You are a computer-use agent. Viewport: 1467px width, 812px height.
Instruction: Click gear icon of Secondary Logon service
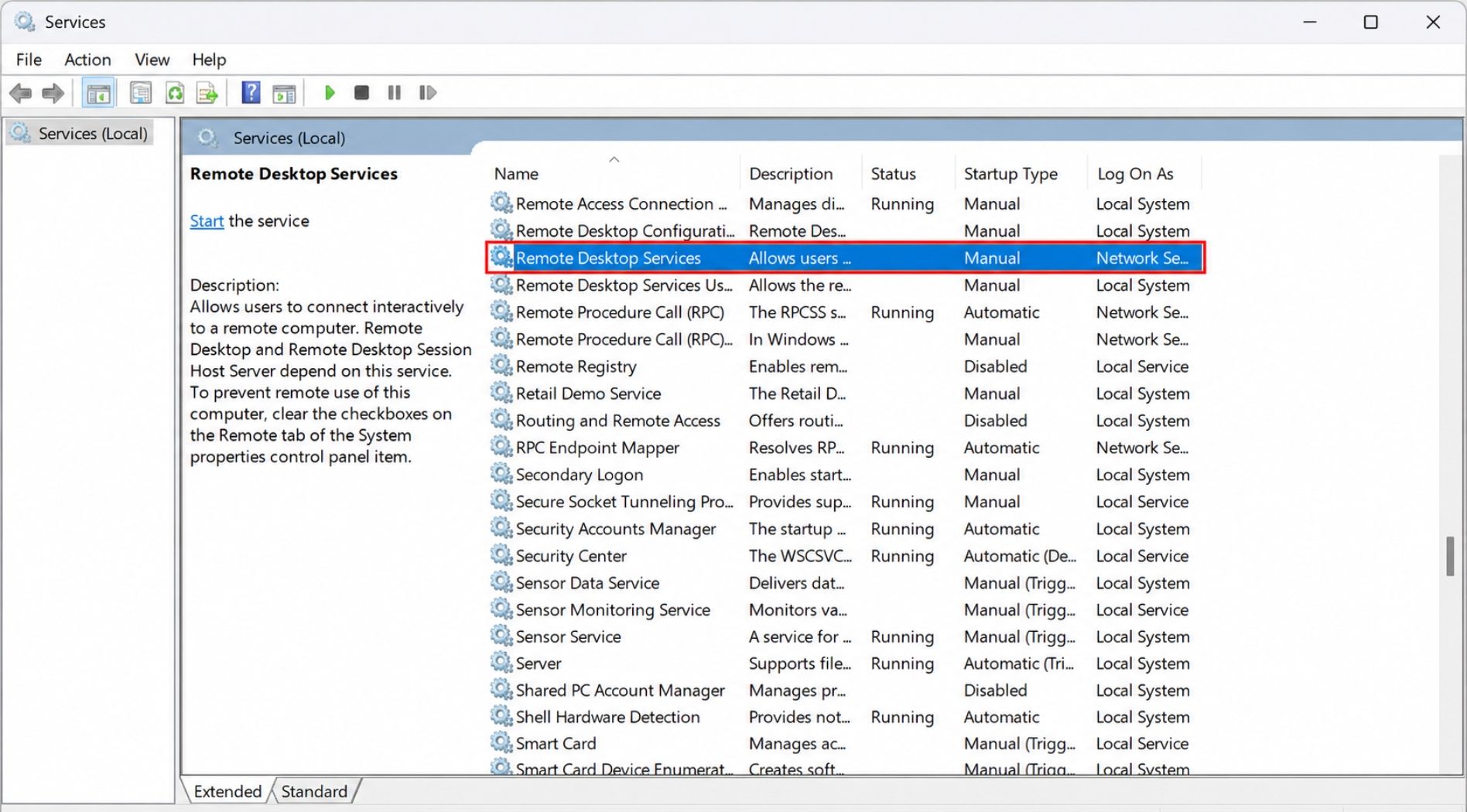pos(501,473)
